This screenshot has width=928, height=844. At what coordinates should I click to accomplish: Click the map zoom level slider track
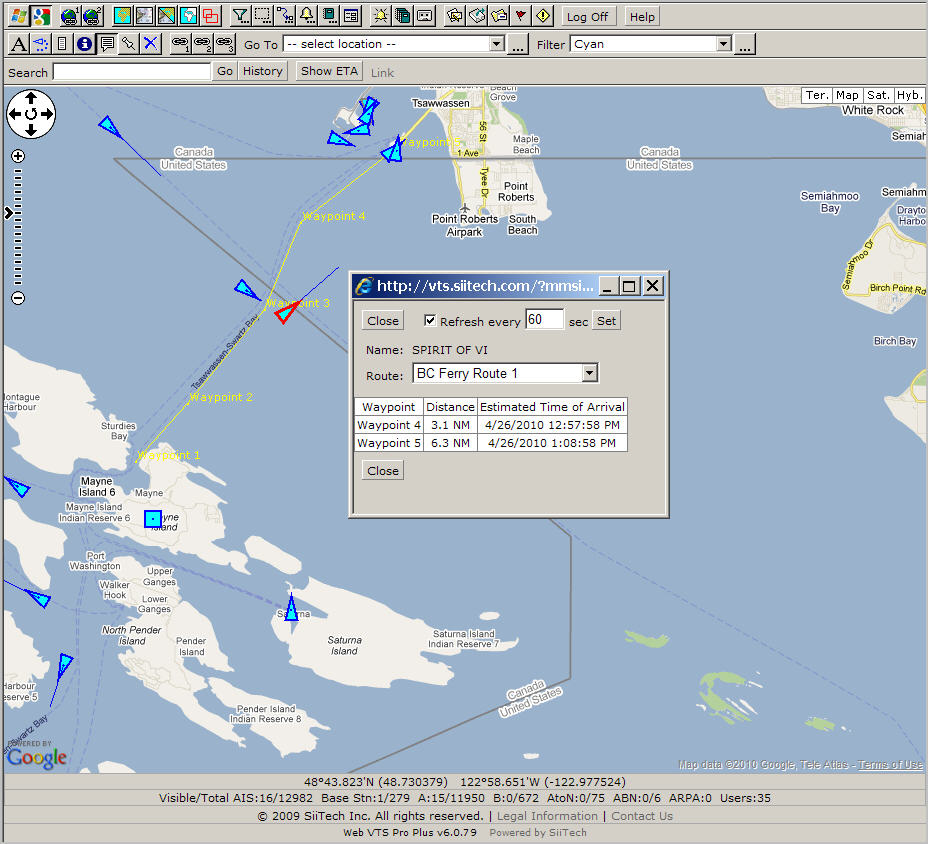[x=18, y=240]
